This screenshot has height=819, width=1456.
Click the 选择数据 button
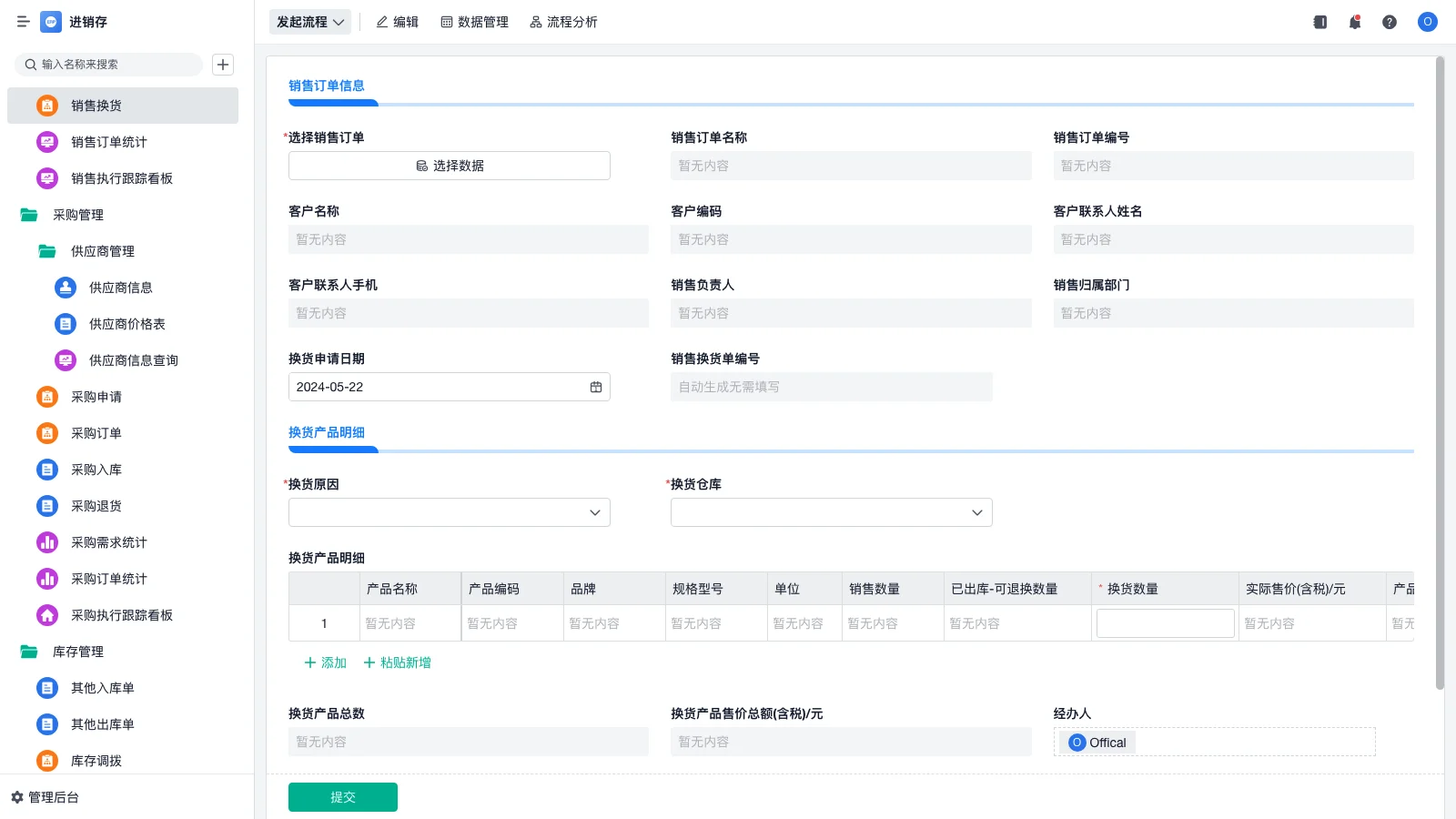tap(449, 165)
